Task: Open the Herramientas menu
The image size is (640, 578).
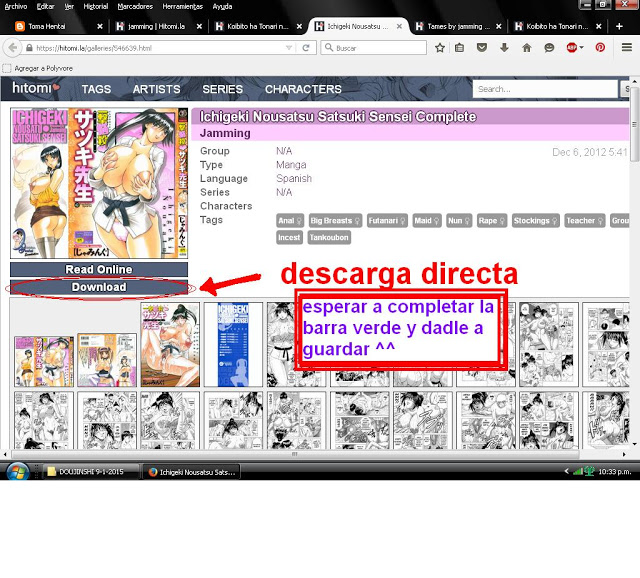Action: [182, 6]
